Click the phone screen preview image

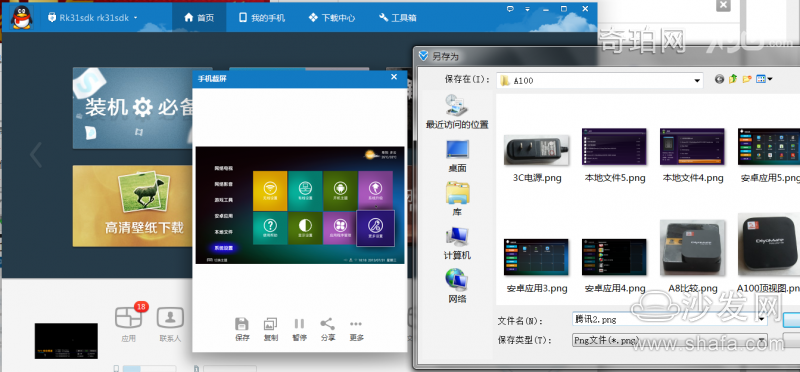coord(300,205)
